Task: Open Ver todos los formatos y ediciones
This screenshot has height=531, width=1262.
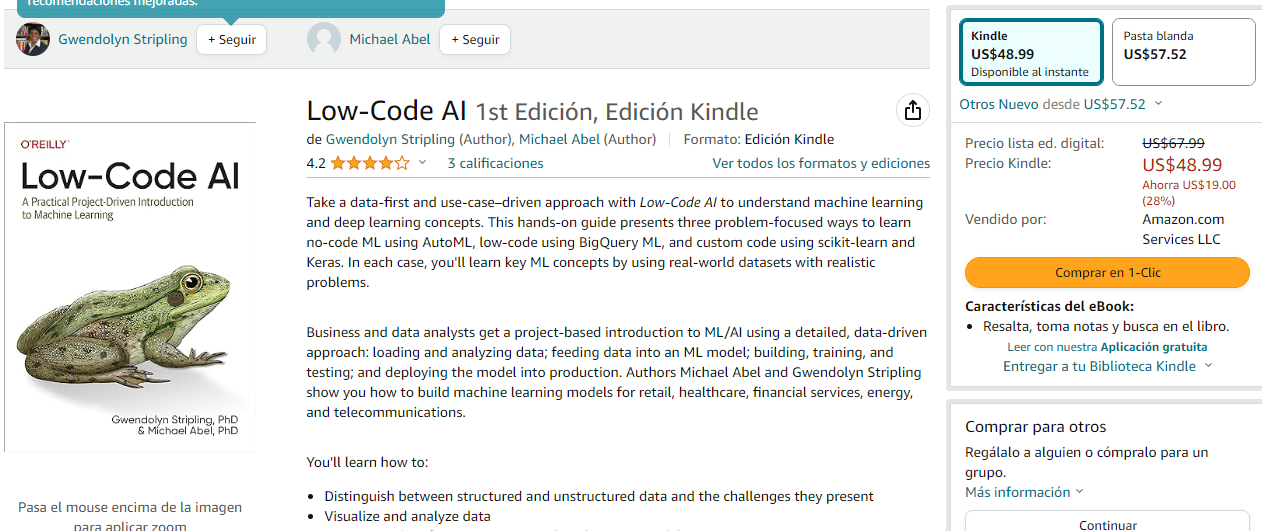Action: coord(820,163)
